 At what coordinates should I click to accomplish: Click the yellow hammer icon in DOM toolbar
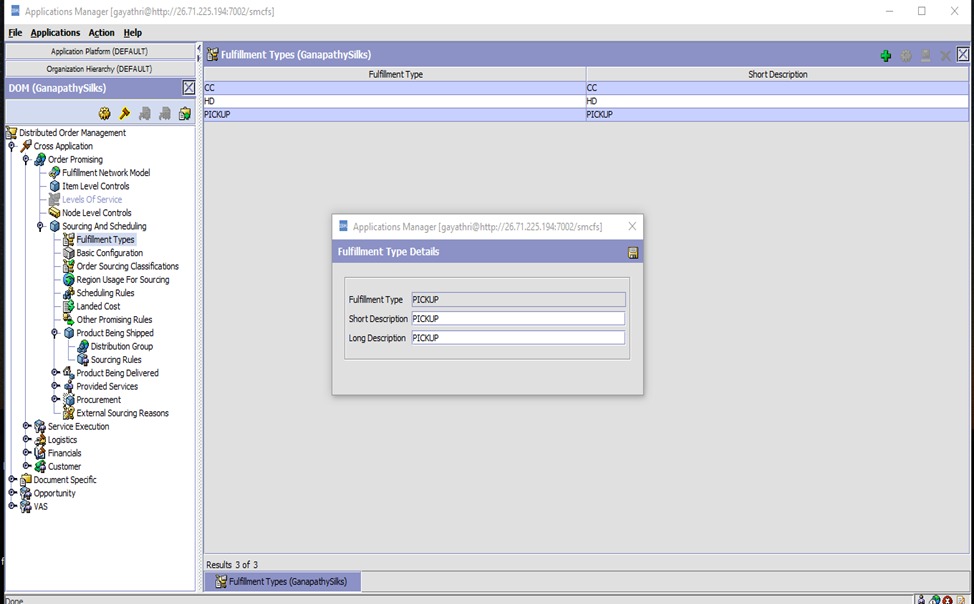click(x=125, y=114)
